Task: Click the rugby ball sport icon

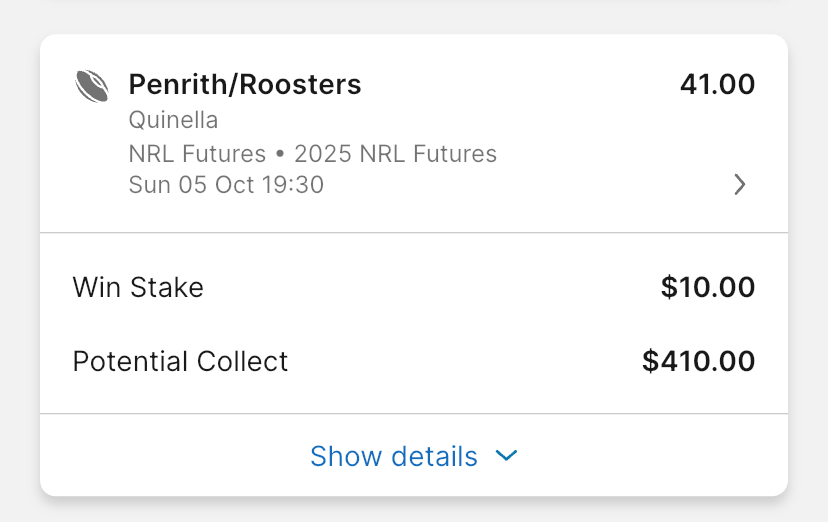Action: 92,86
